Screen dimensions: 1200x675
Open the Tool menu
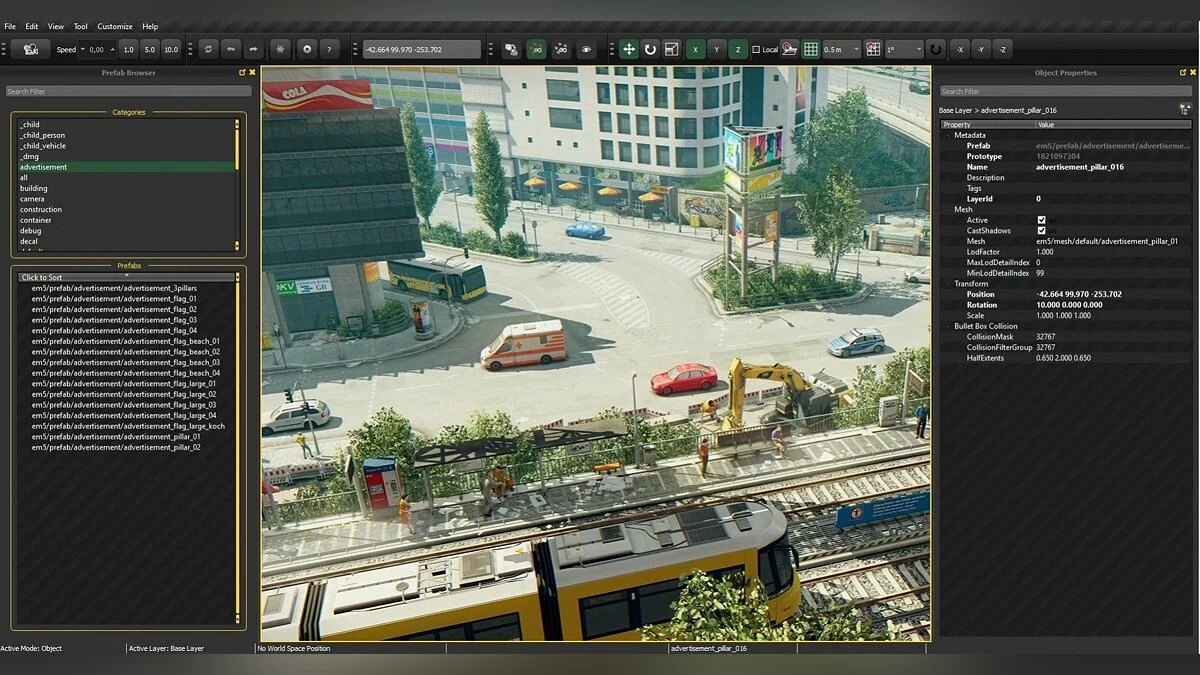coord(81,26)
